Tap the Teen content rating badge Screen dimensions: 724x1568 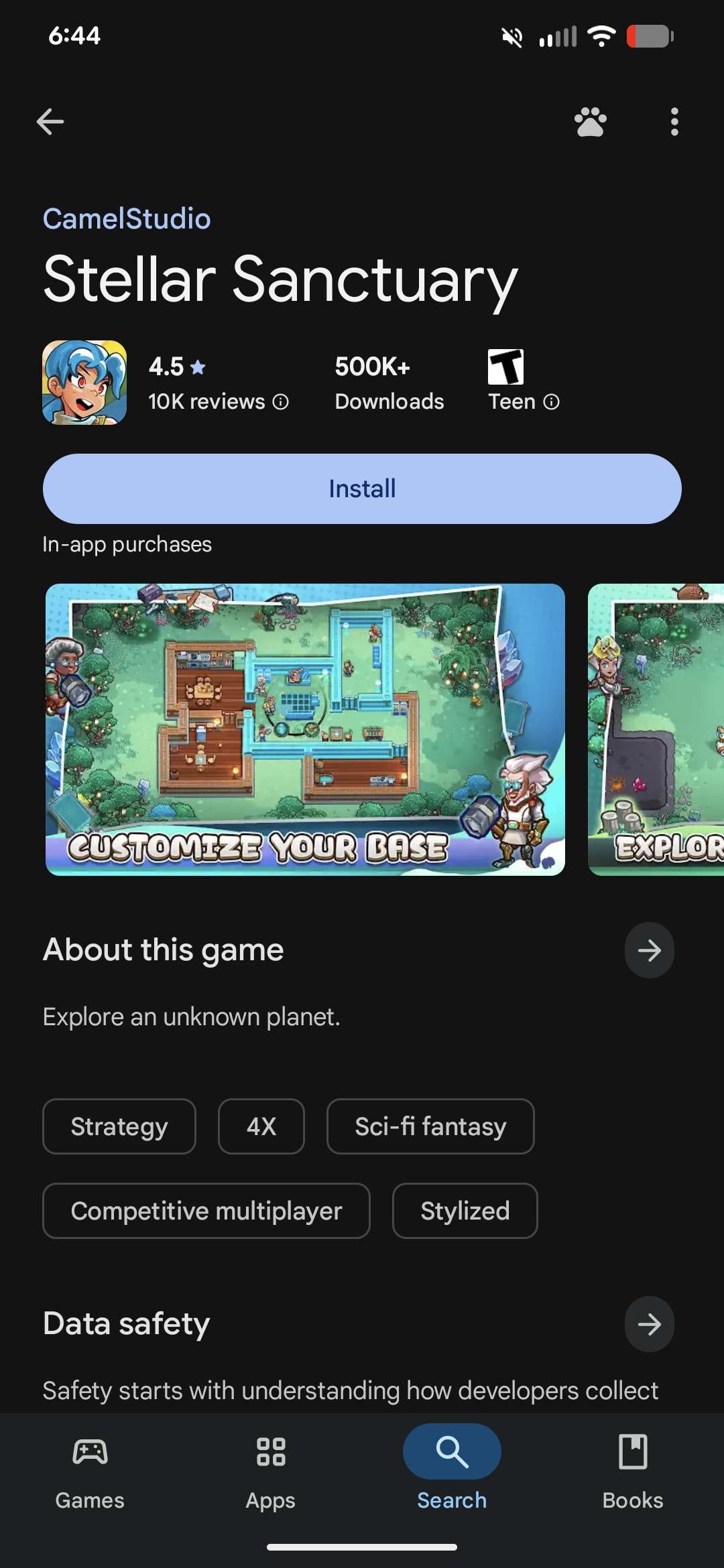coord(506,367)
